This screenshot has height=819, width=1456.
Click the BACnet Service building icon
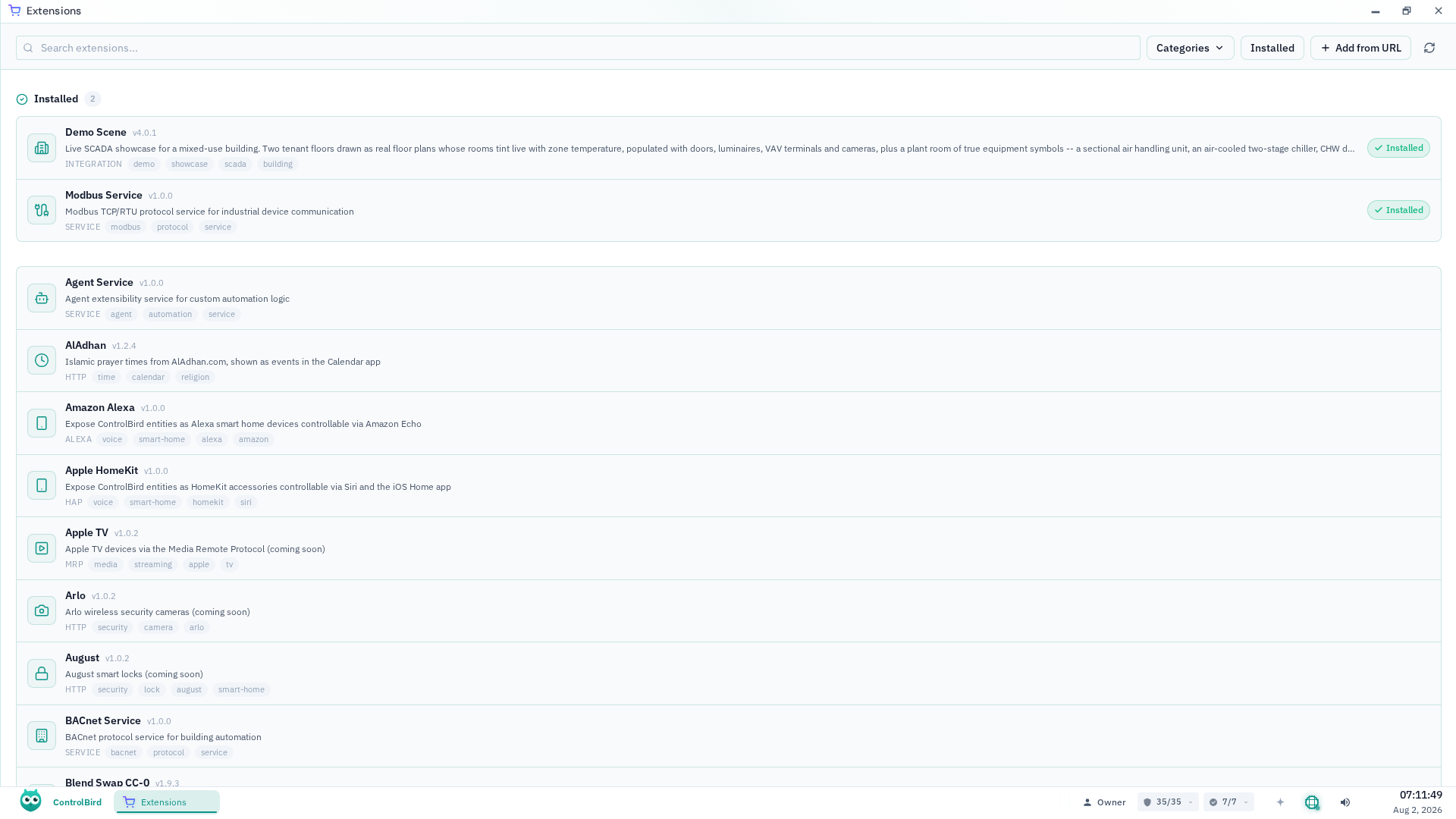point(42,736)
